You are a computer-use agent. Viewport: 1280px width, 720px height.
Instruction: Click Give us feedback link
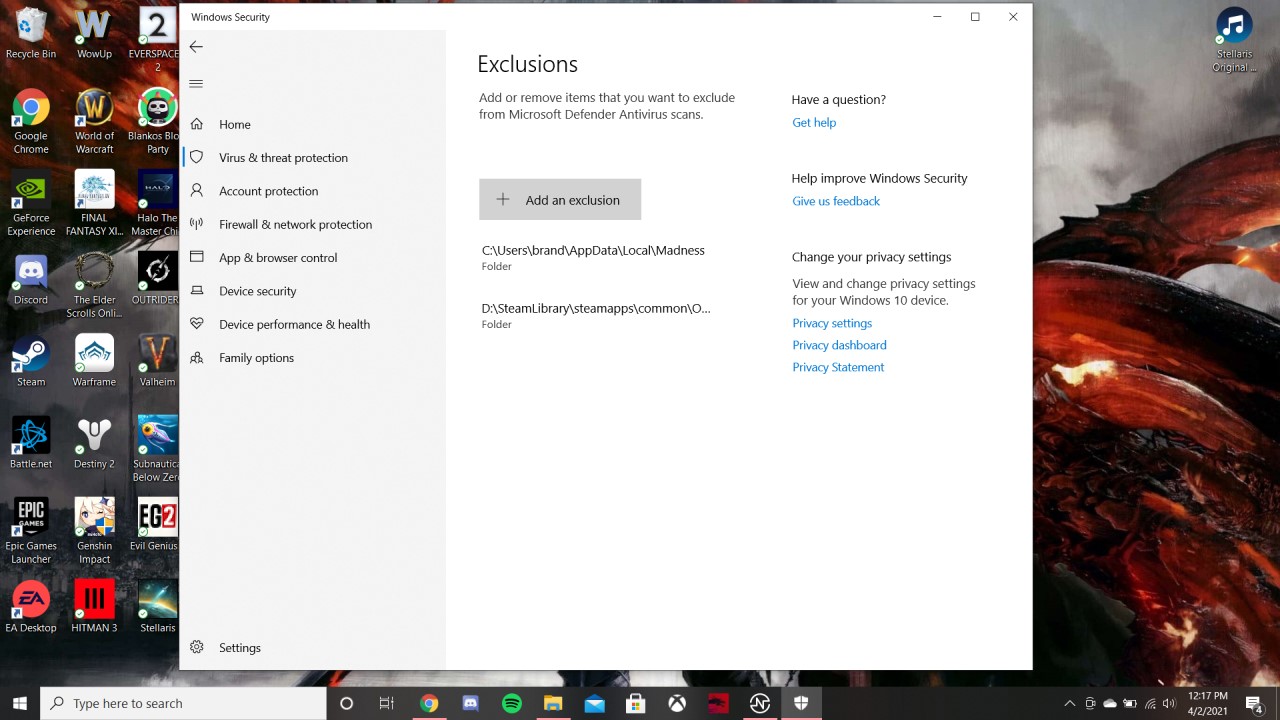pos(836,201)
